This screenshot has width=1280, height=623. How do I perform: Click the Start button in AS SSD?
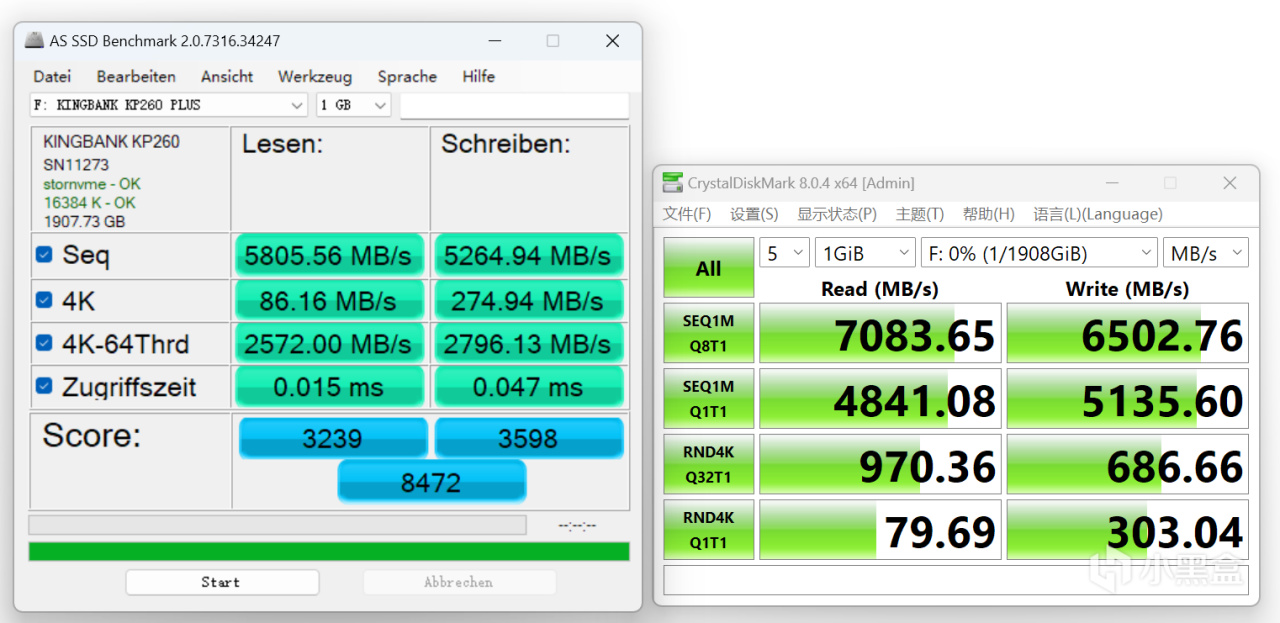(x=221, y=582)
